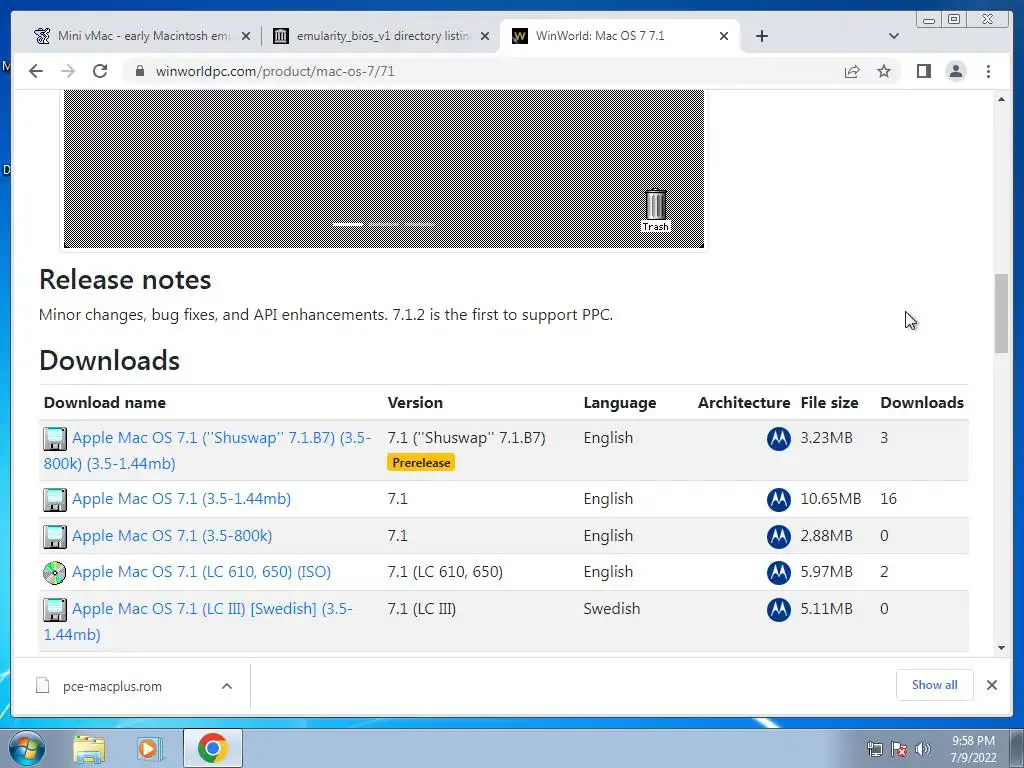Launch Windows Media Player from taskbar
Screen dimensions: 1024x768
click(x=150, y=748)
